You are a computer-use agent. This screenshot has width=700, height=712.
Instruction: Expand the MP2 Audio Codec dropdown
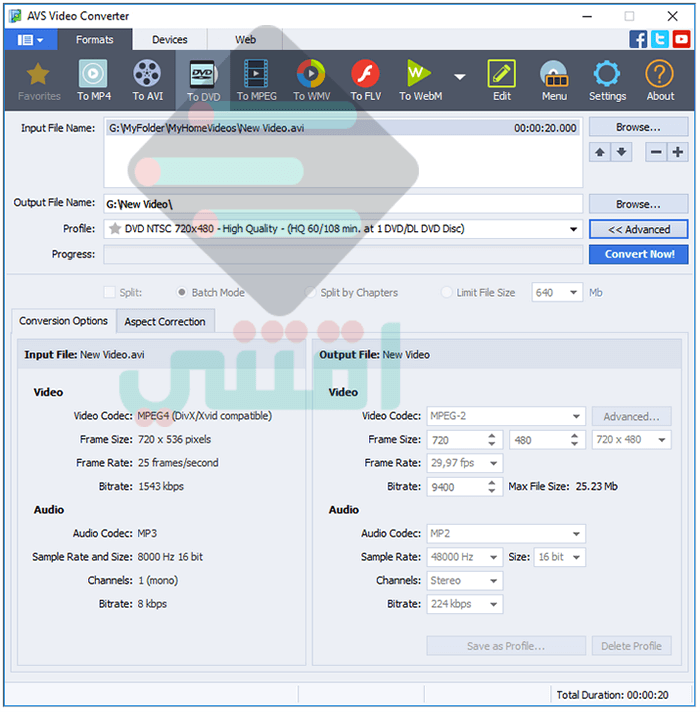(x=576, y=534)
